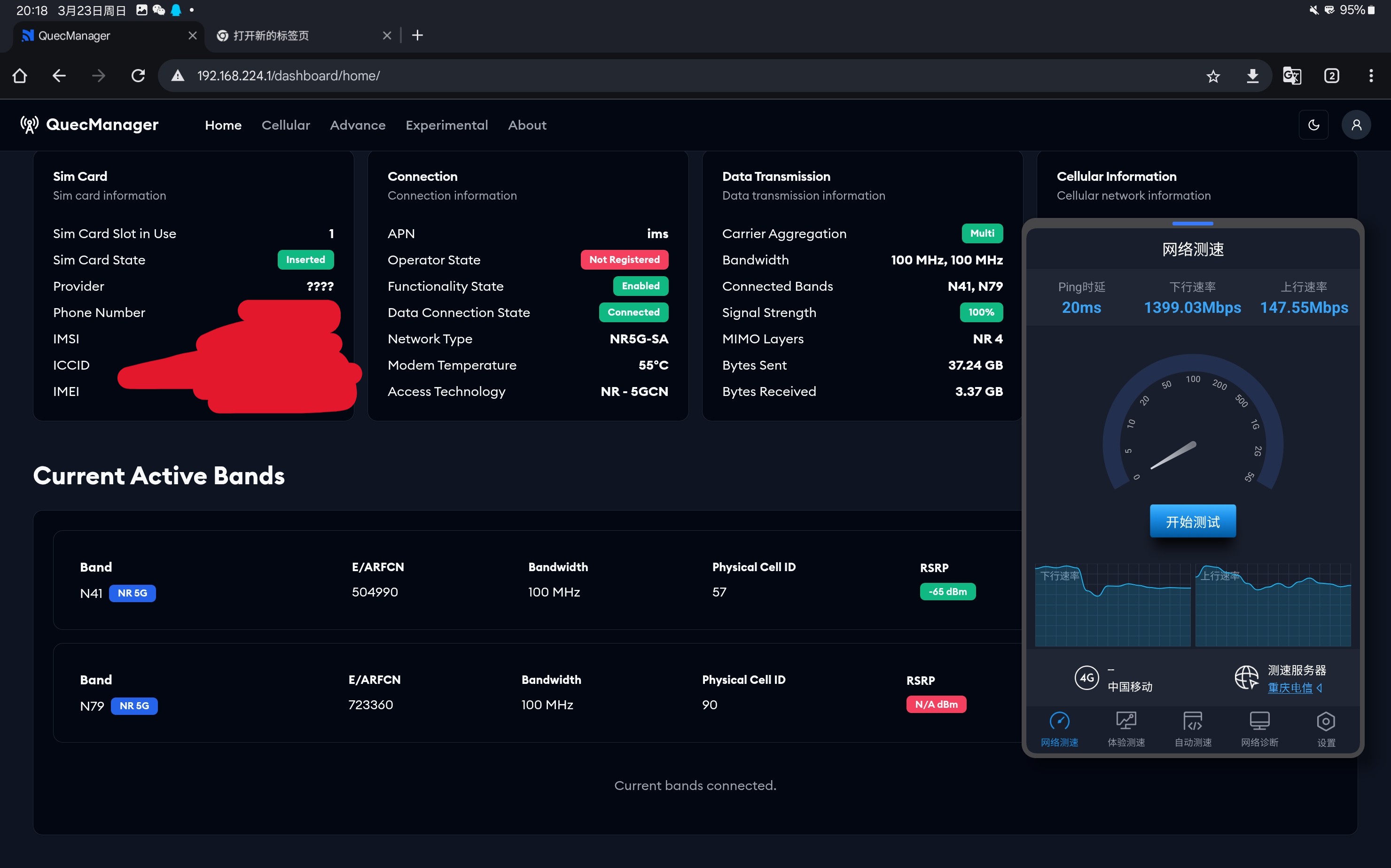
Task: Open the Advance navigation menu
Action: pyautogui.click(x=358, y=125)
